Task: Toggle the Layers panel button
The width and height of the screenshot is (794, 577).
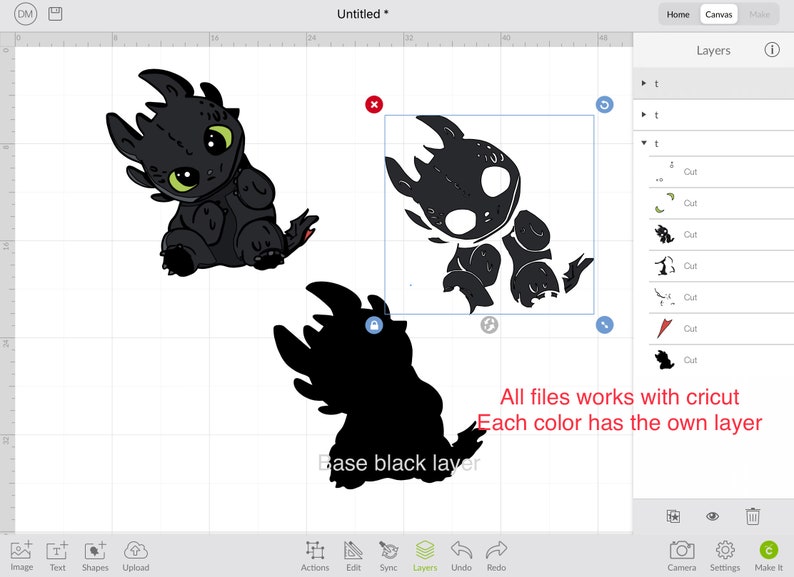Action: coord(425,556)
